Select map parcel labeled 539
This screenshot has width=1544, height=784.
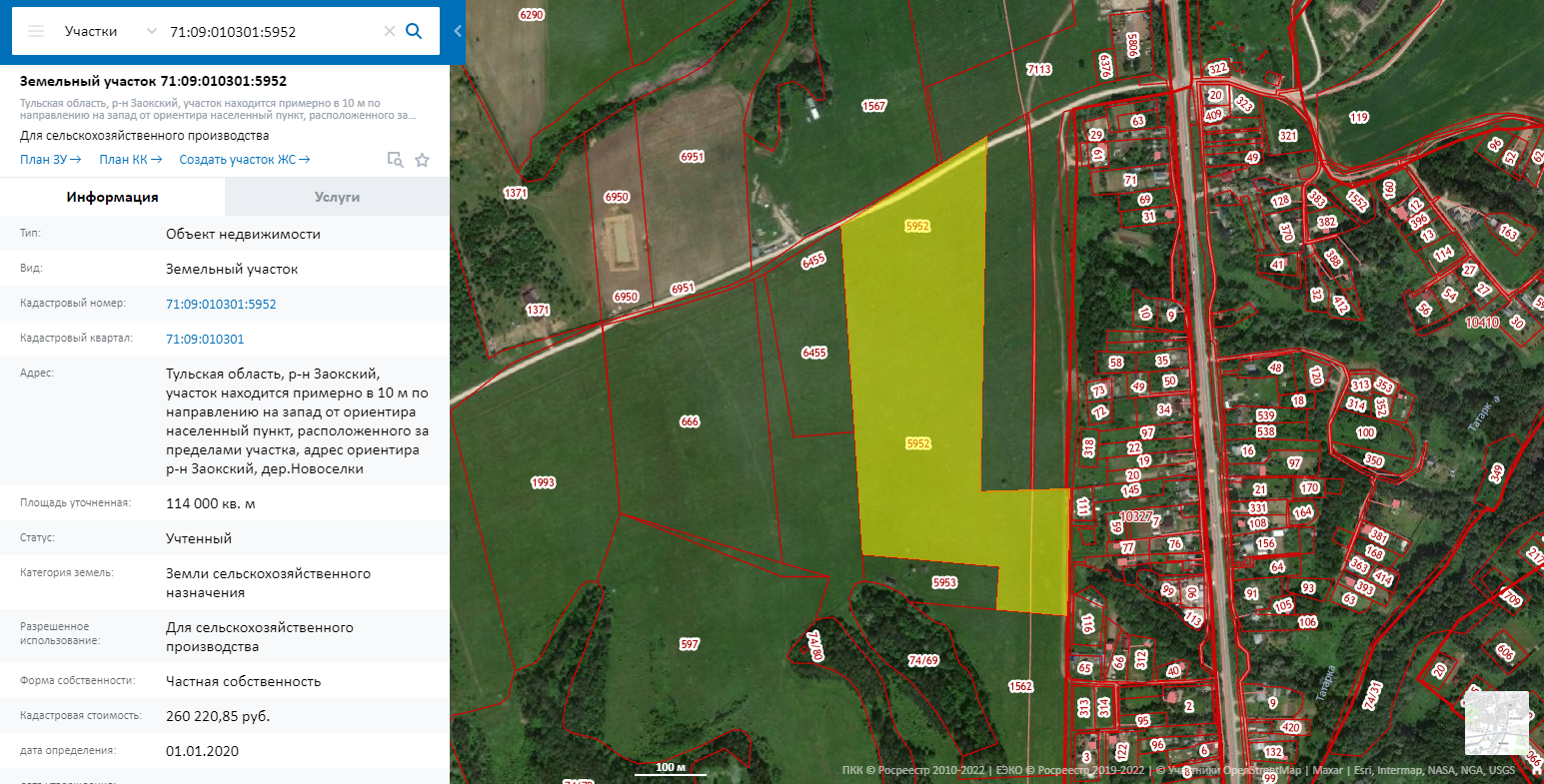(1266, 415)
